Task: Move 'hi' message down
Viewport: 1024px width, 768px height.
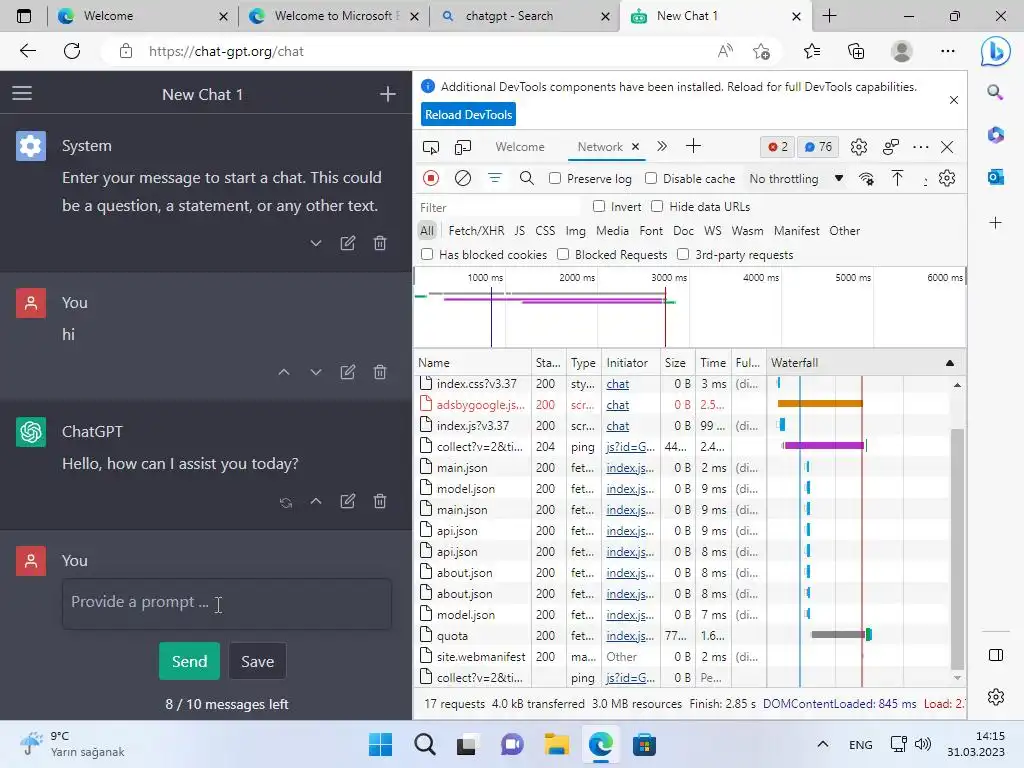Action: pyautogui.click(x=315, y=372)
